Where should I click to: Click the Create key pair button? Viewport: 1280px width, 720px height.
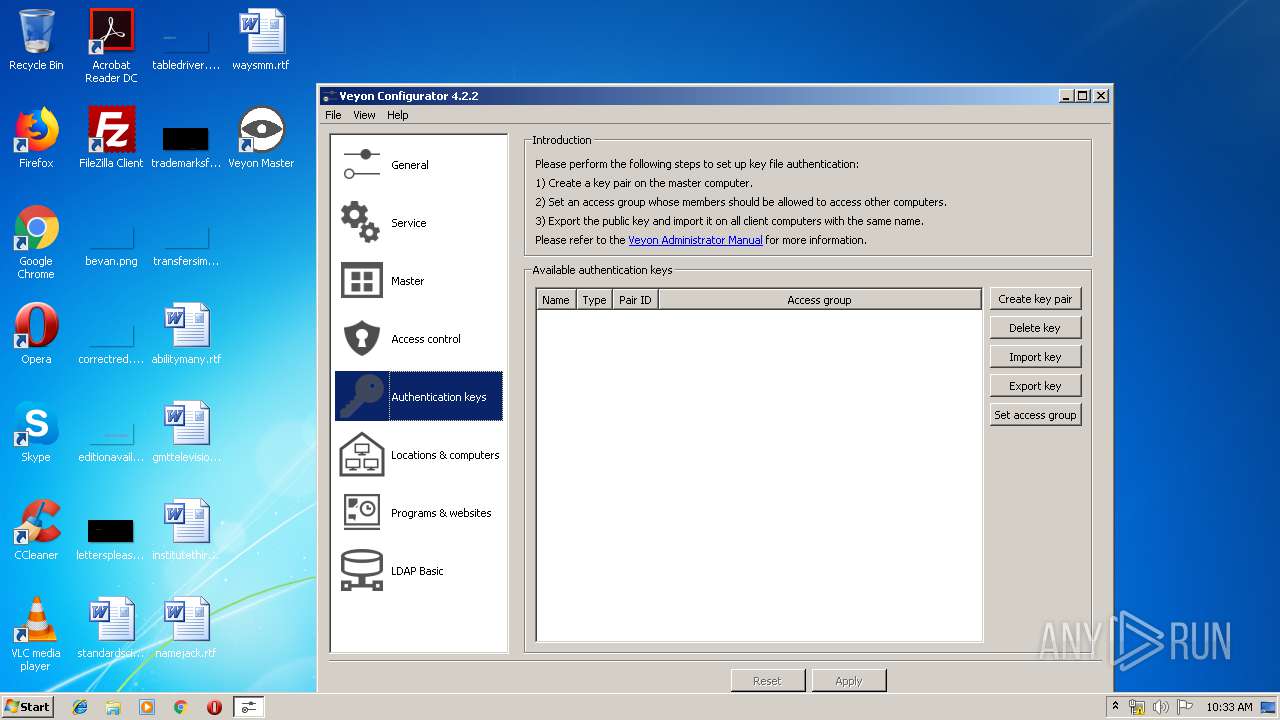1035,299
